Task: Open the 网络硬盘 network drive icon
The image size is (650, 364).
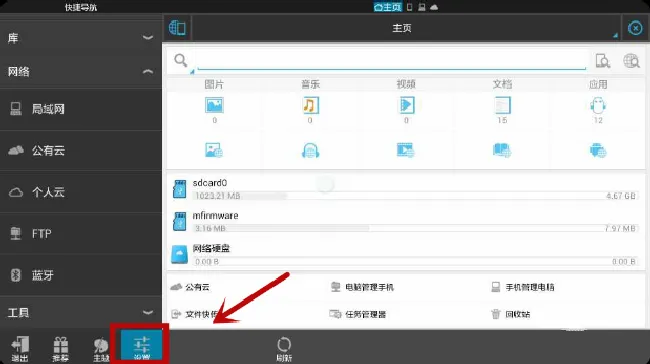Action: [x=179, y=254]
